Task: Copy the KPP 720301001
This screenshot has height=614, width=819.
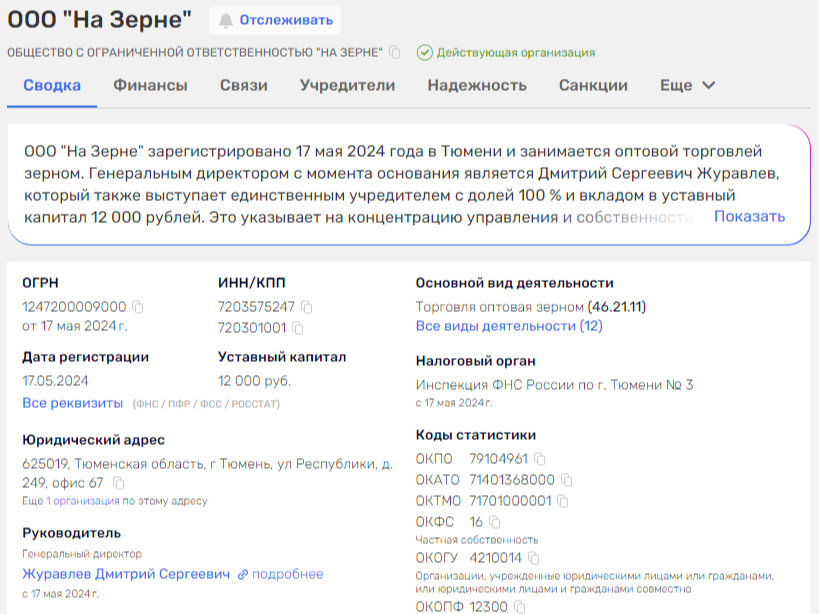Action: (x=297, y=327)
